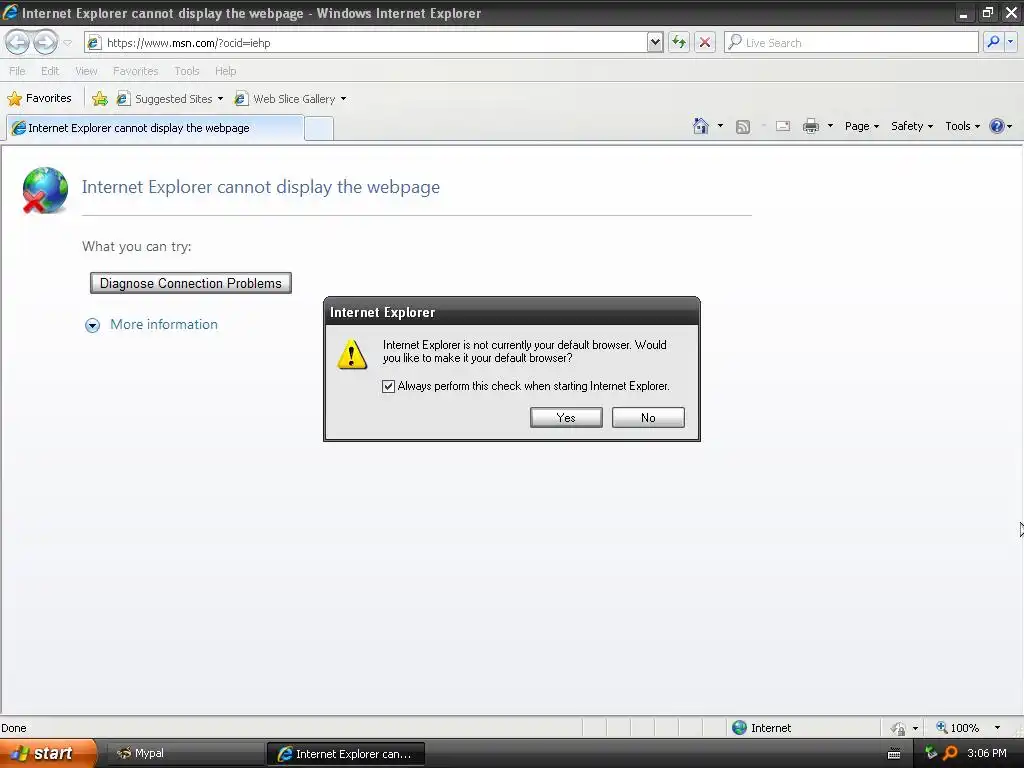Image resolution: width=1024 pixels, height=768 pixels.
Task: Click the zoom level 100% button
Action: pyautogui.click(x=957, y=728)
